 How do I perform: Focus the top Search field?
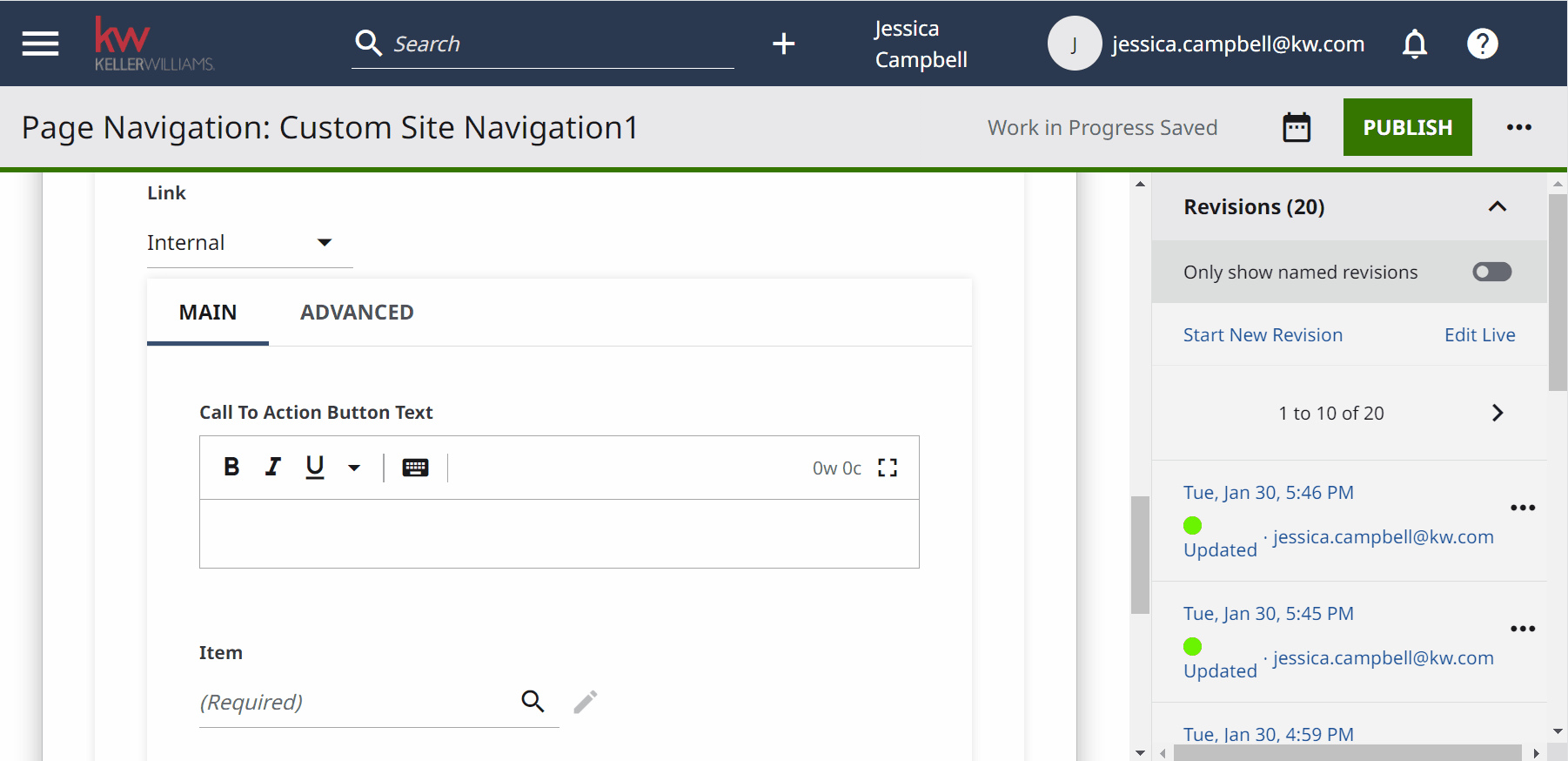(562, 44)
